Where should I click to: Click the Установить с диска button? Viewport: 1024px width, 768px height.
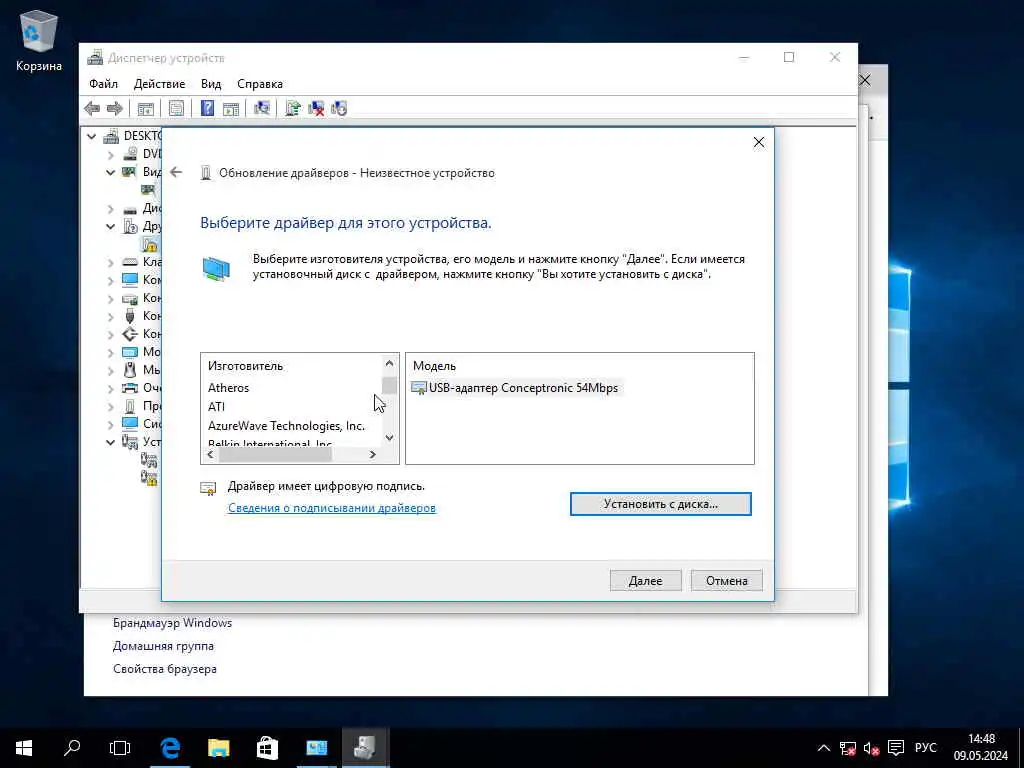point(660,504)
